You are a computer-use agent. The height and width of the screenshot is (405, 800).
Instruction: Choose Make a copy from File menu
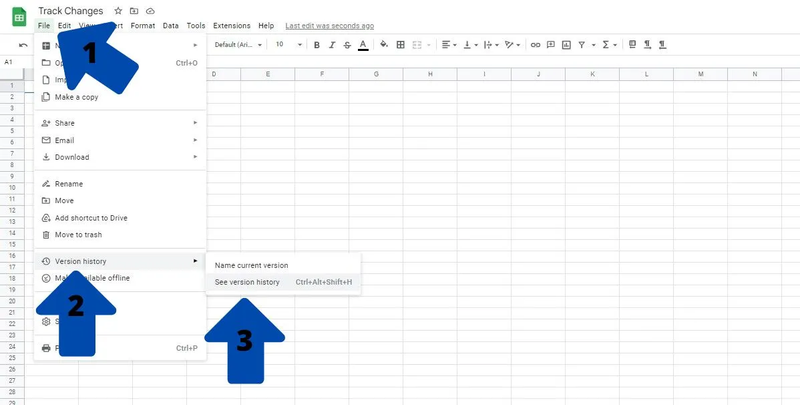tap(120, 97)
